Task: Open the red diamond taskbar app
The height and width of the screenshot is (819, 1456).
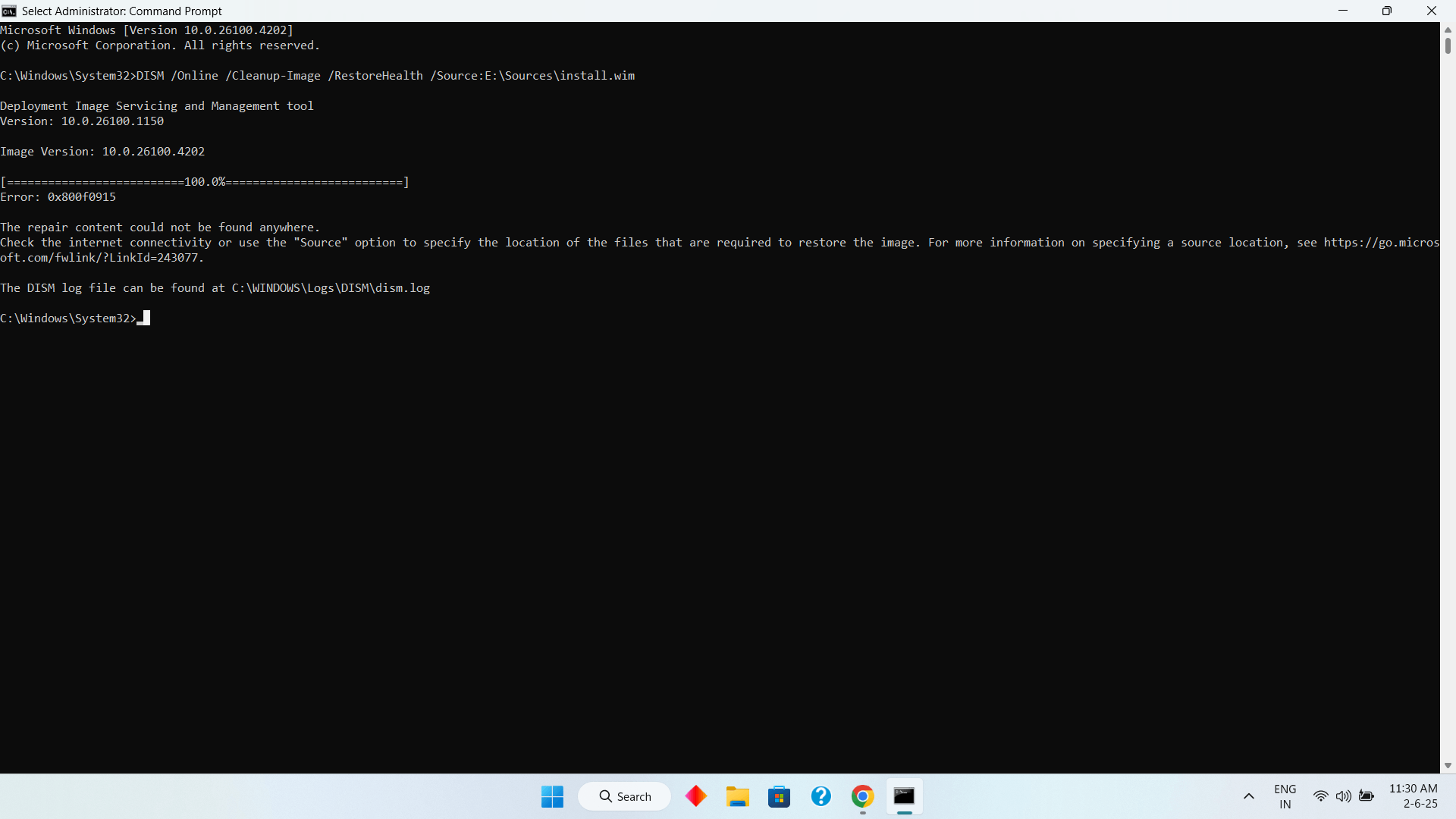Action: coord(695,796)
